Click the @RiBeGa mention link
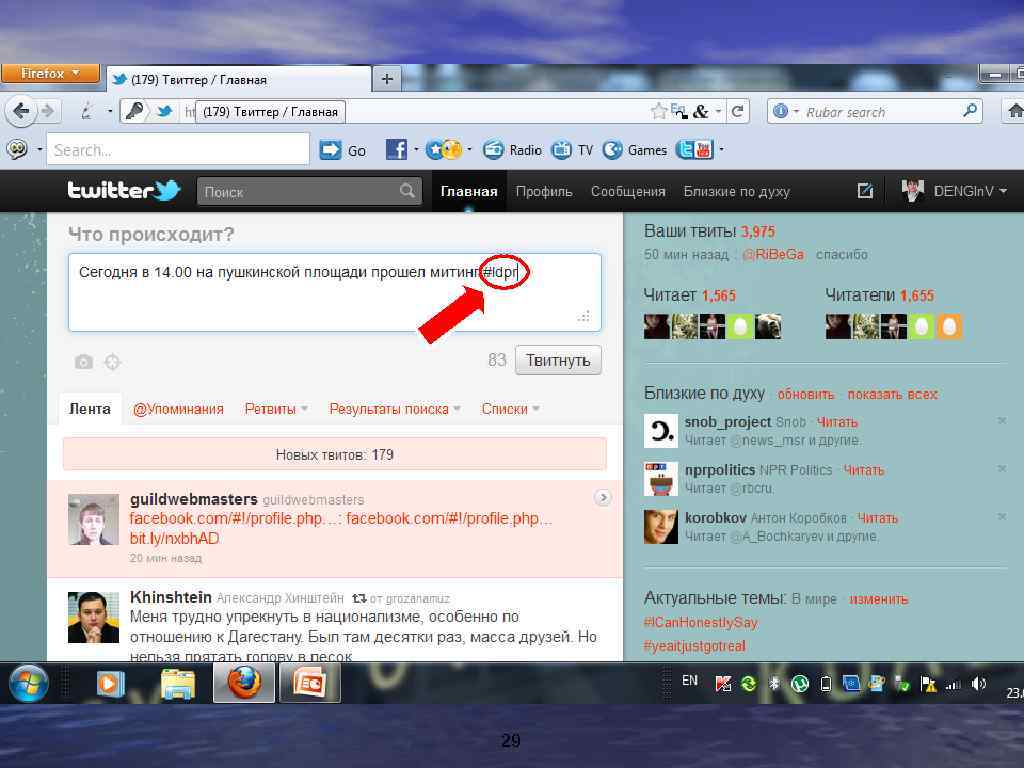The image size is (1024, 768). click(773, 254)
